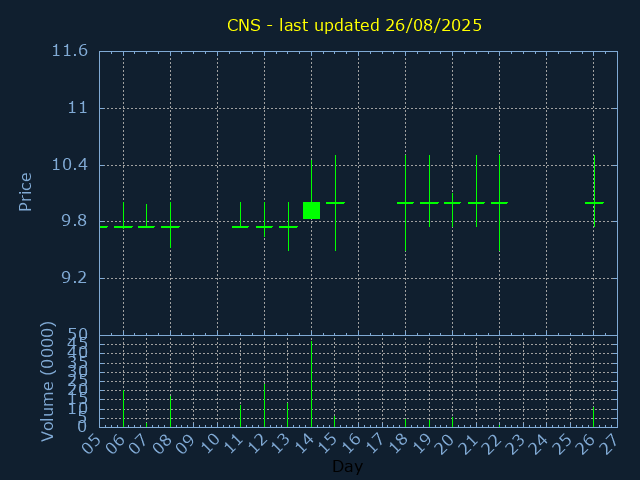The image size is (640, 480).
Task: Click the chart title 'CNS - last updated 26/08/2025'
Action: (x=354, y=25)
